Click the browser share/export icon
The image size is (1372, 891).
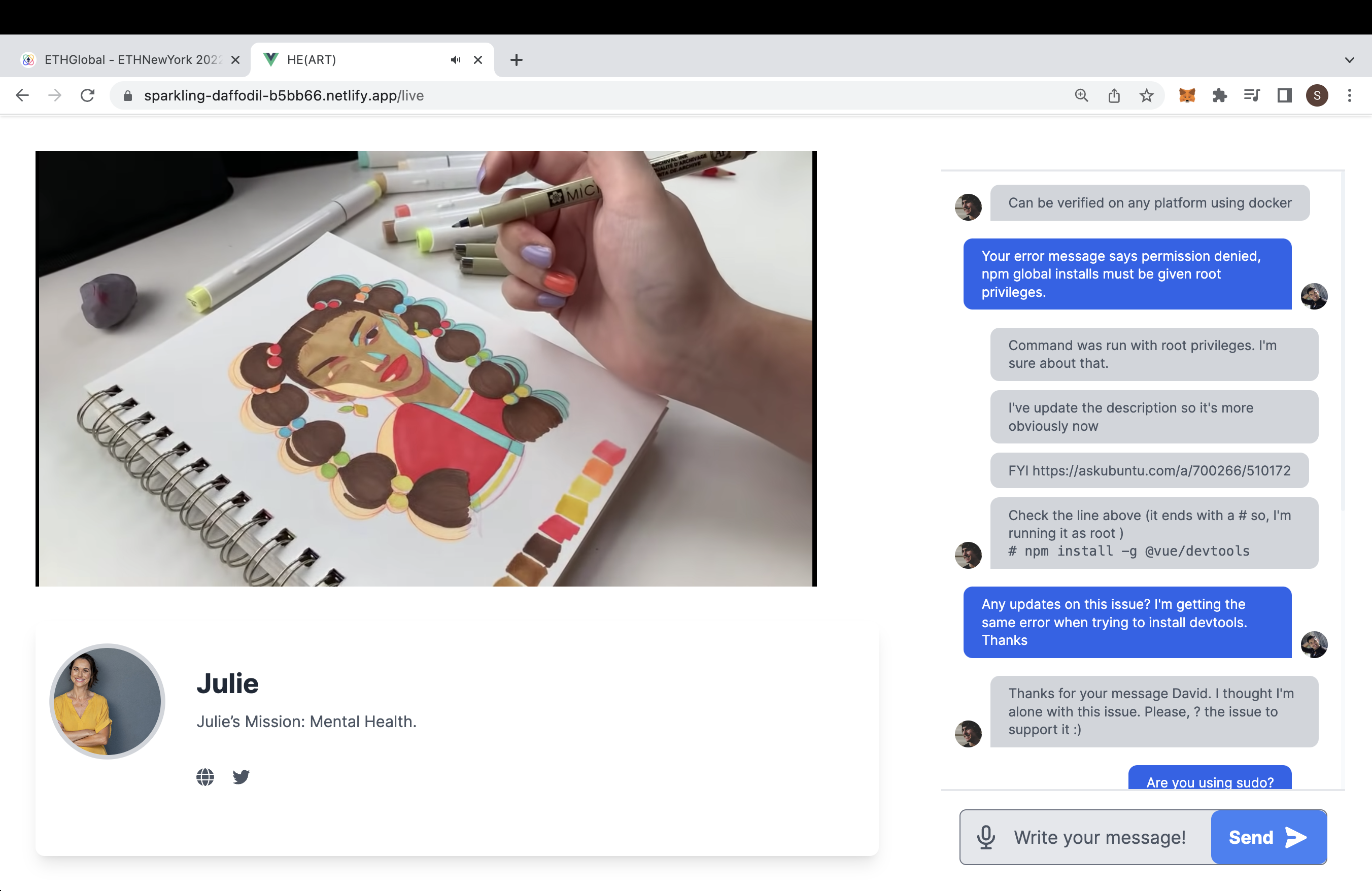(1114, 95)
